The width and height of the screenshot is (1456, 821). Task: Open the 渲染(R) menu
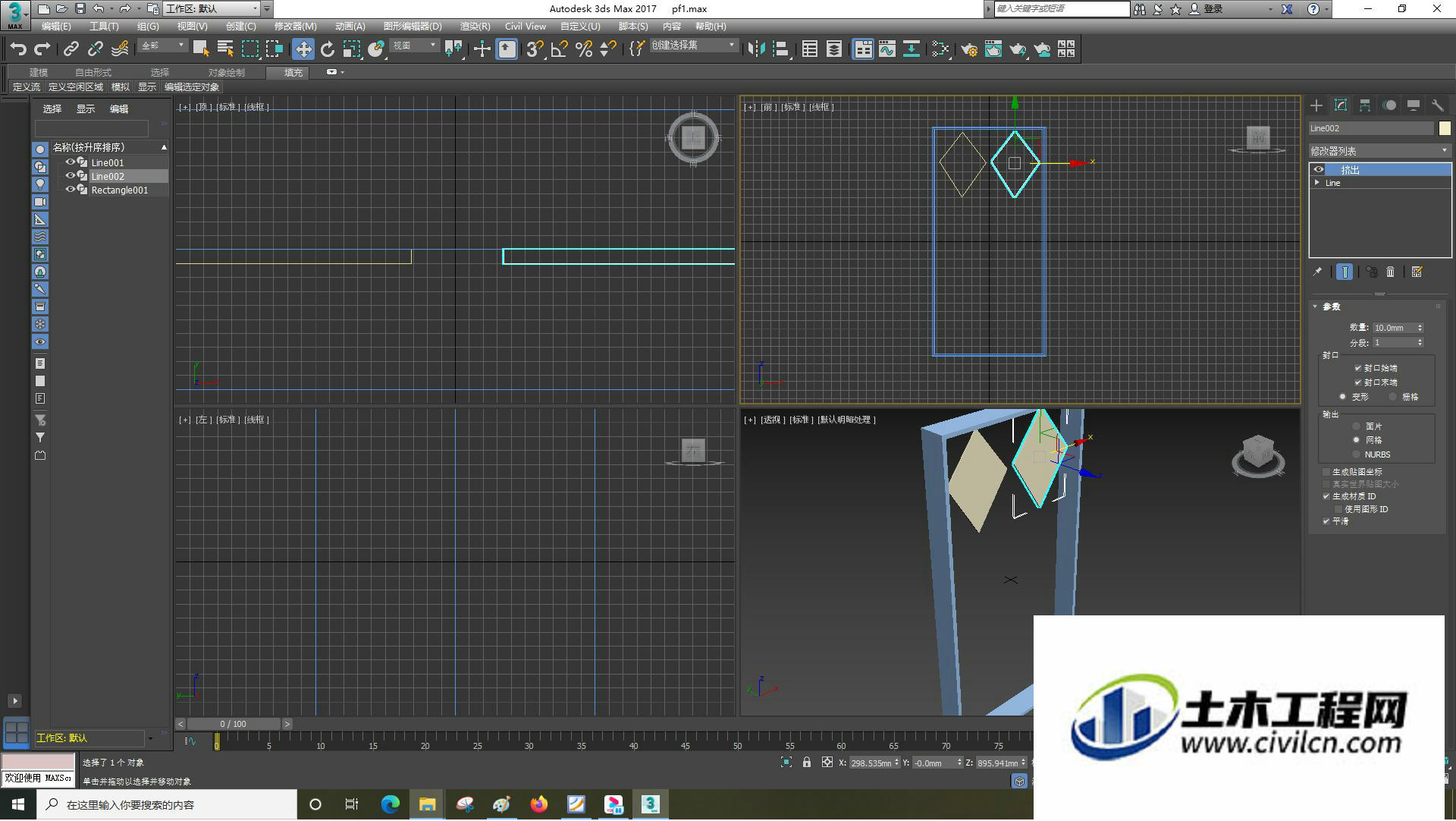[475, 27]
